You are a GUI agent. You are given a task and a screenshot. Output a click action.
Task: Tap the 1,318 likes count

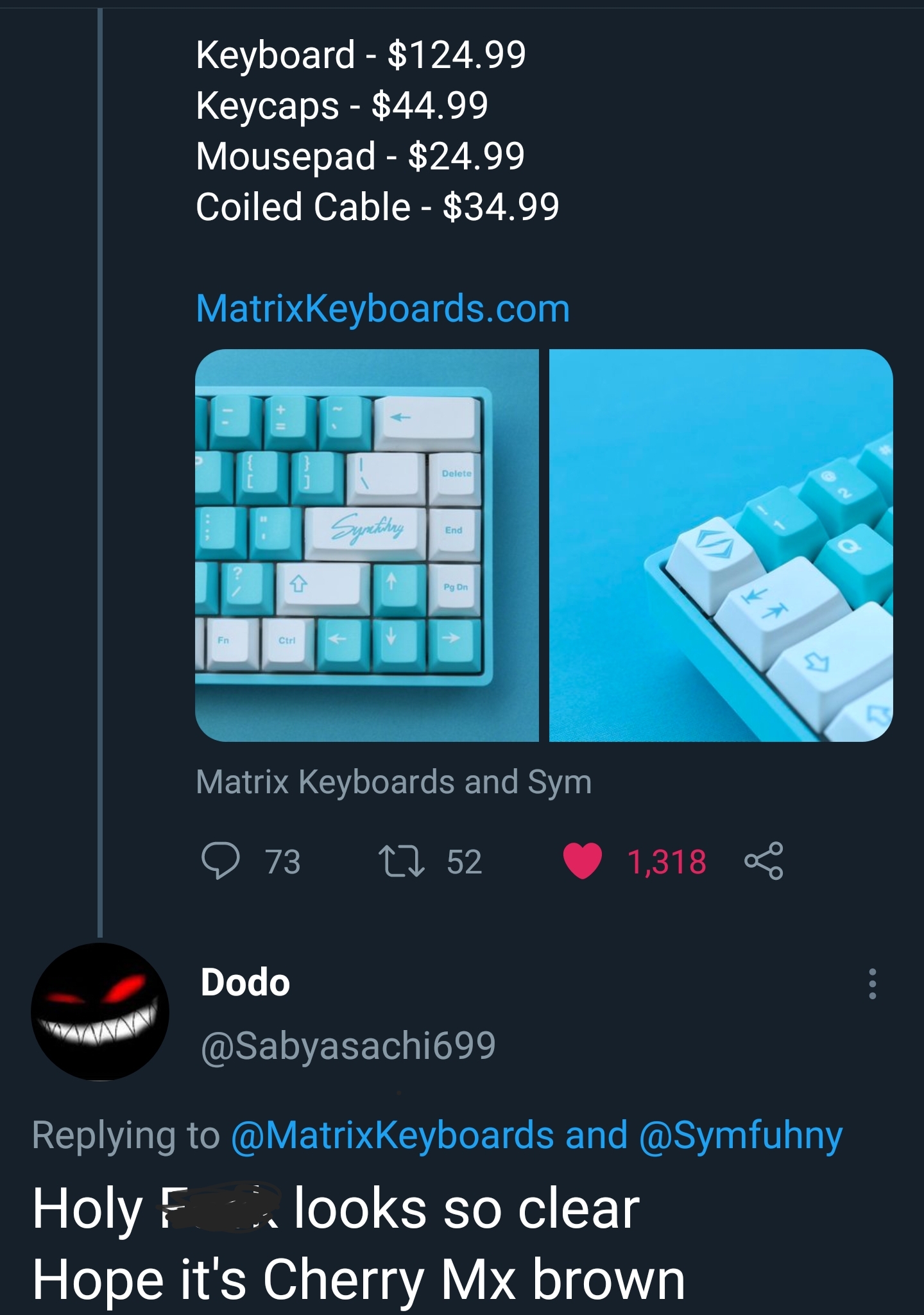667,861
